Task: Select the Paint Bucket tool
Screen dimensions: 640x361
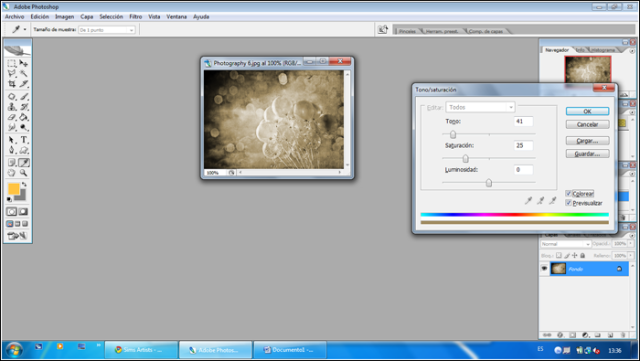Action: tap(24, 118)
